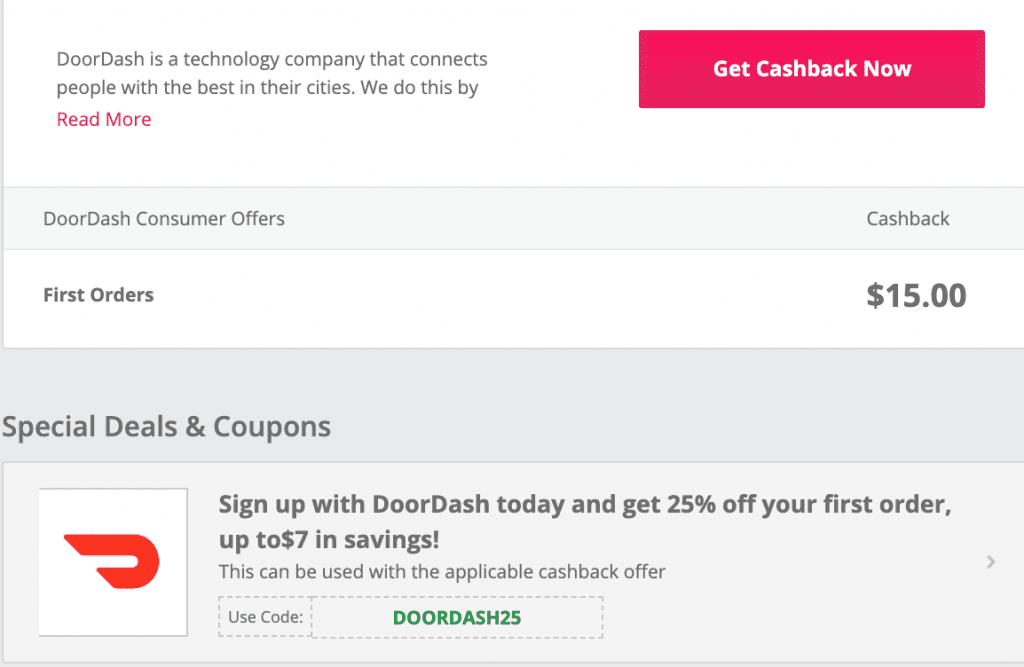This screenshot has height=667, width=1024.
Task: Click the DoorDash Consumer Offers header
Action: (x=164, y=219)
